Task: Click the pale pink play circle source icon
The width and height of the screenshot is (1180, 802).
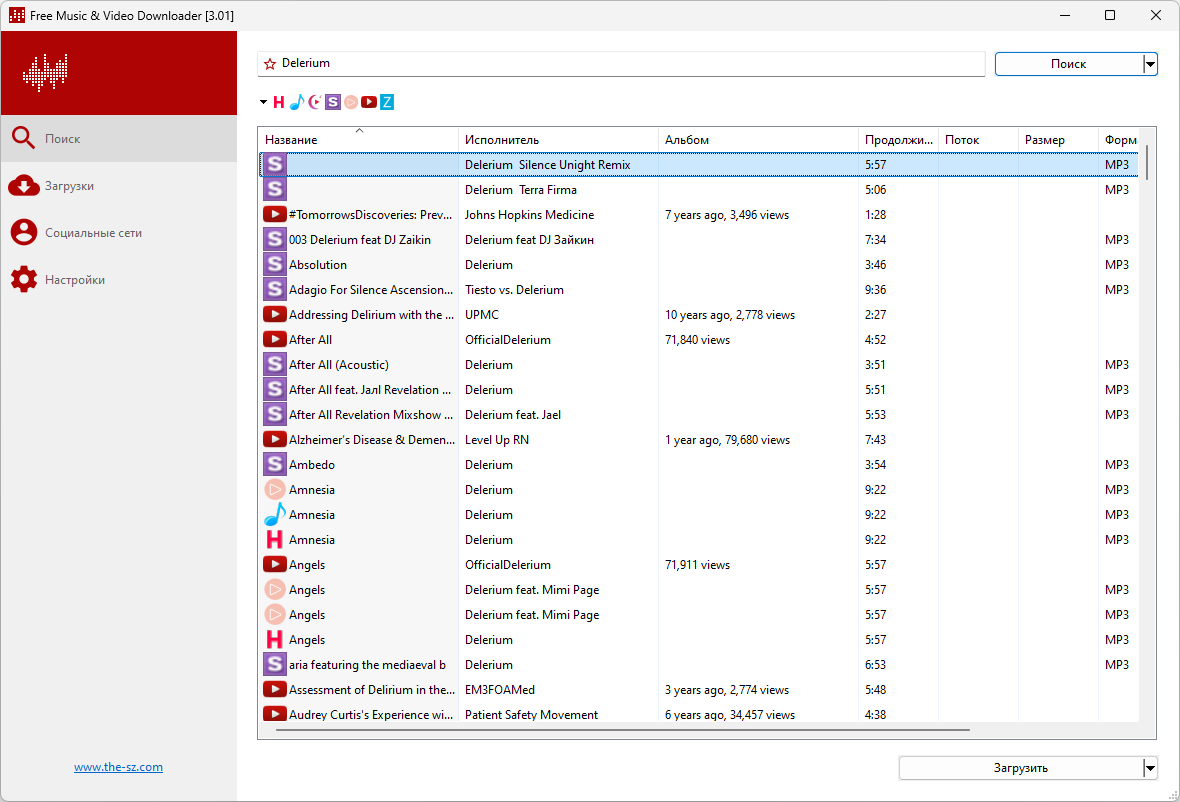Action: 351,102
